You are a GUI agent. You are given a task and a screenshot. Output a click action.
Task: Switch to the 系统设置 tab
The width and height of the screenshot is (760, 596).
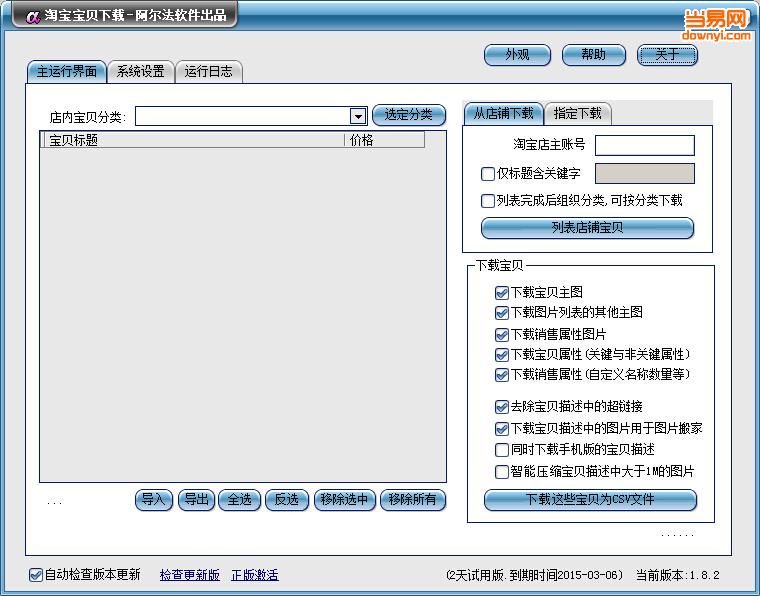pyautogui.click(x=140, y=71)
